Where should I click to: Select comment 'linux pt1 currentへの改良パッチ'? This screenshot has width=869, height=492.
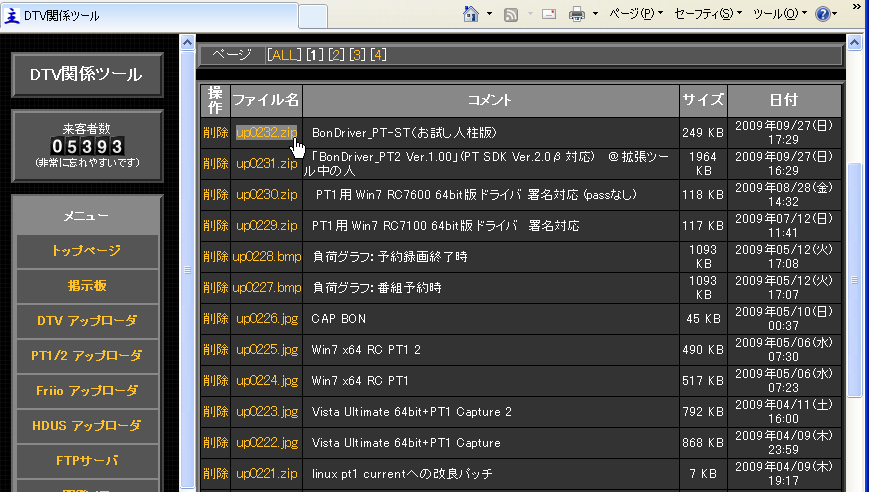click(402, 474)
